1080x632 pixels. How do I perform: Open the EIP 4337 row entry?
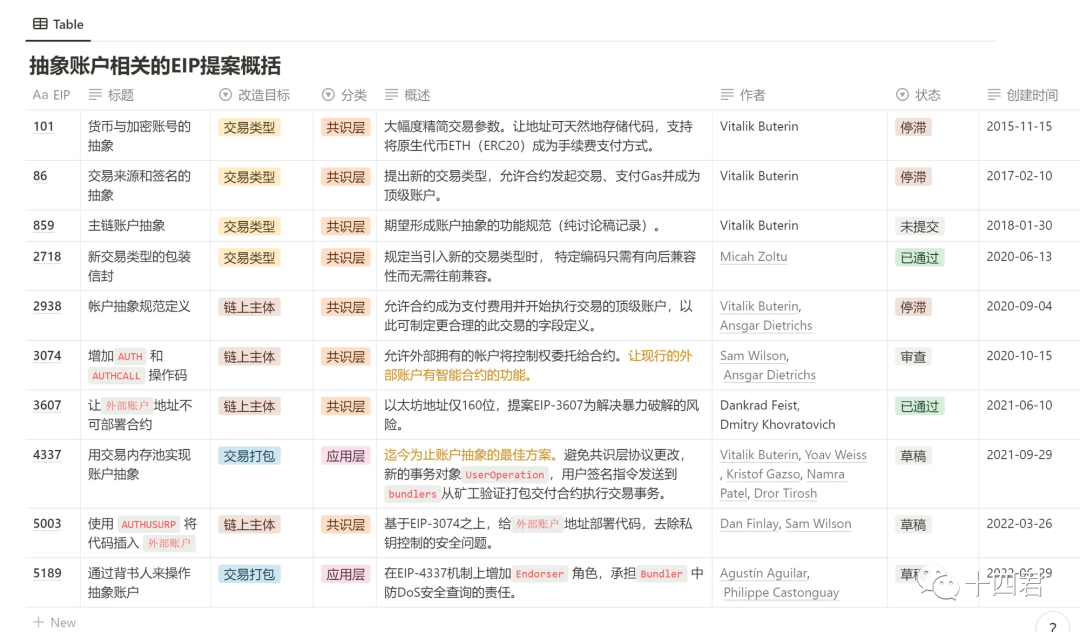tap(47, 455)
